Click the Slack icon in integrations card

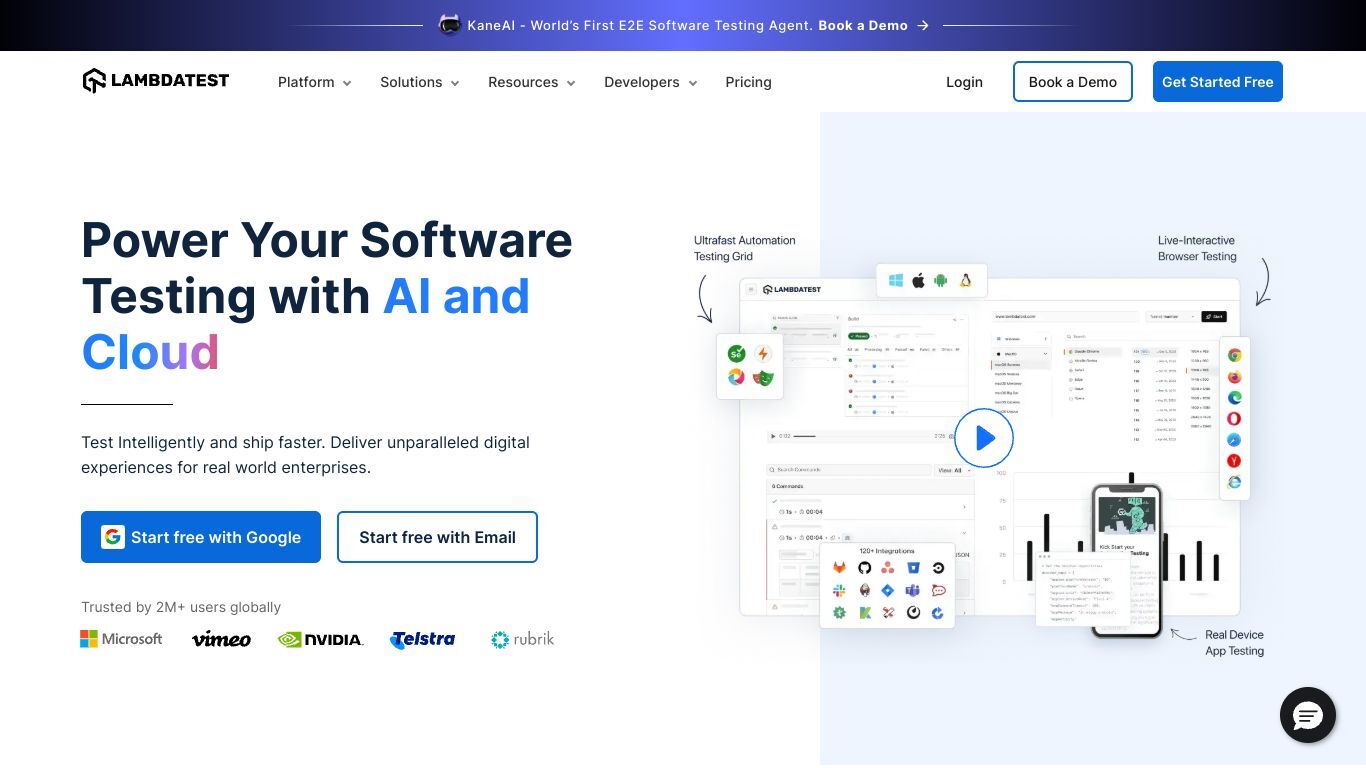[840, 591]
